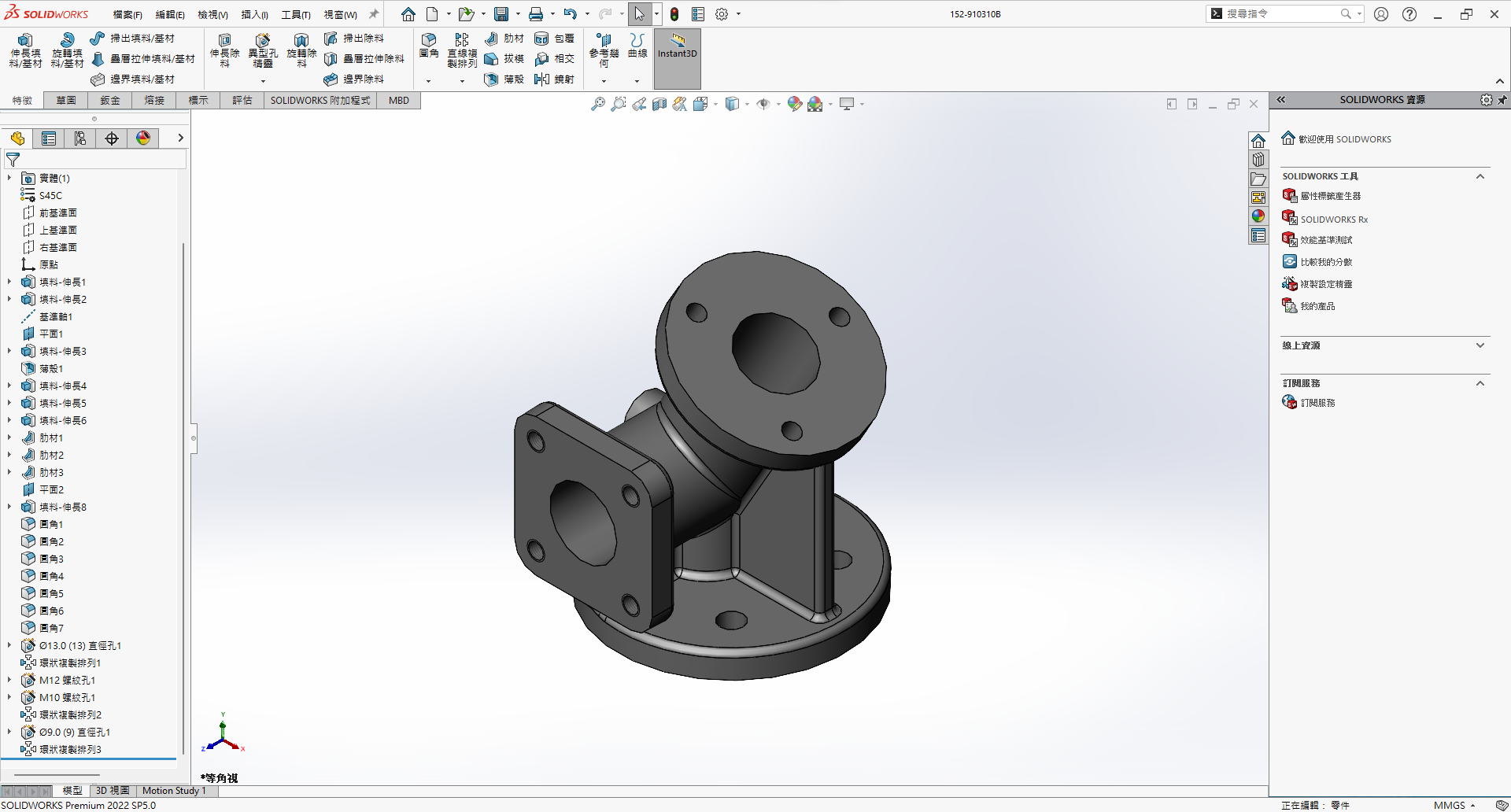Open the 工具(T) menu
The height and width of the screenshot is (812, 1511).
coord(296,15)
